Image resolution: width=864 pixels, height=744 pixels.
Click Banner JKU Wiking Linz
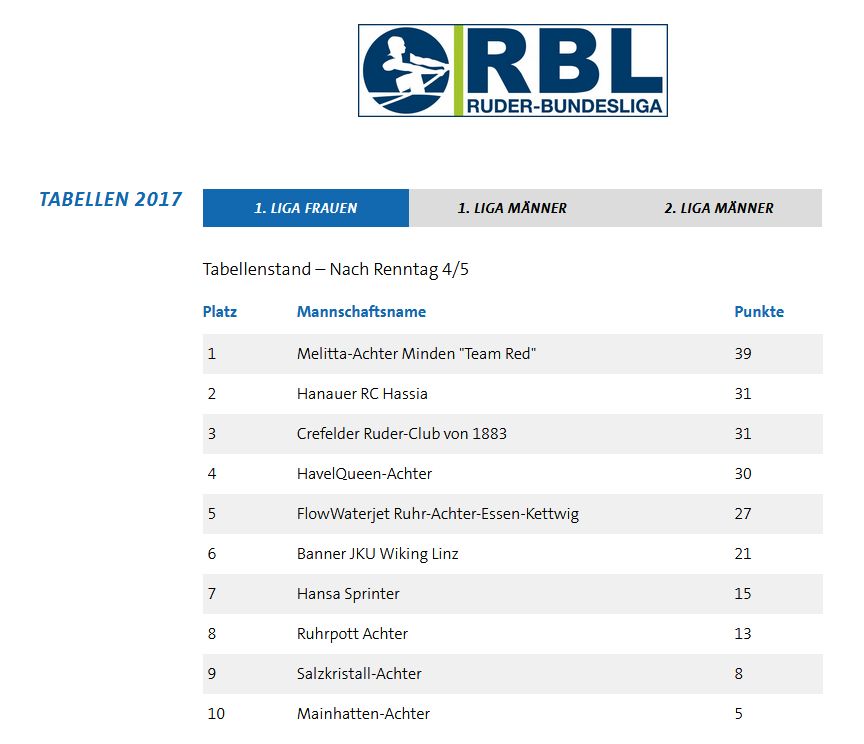click(377, 554)
